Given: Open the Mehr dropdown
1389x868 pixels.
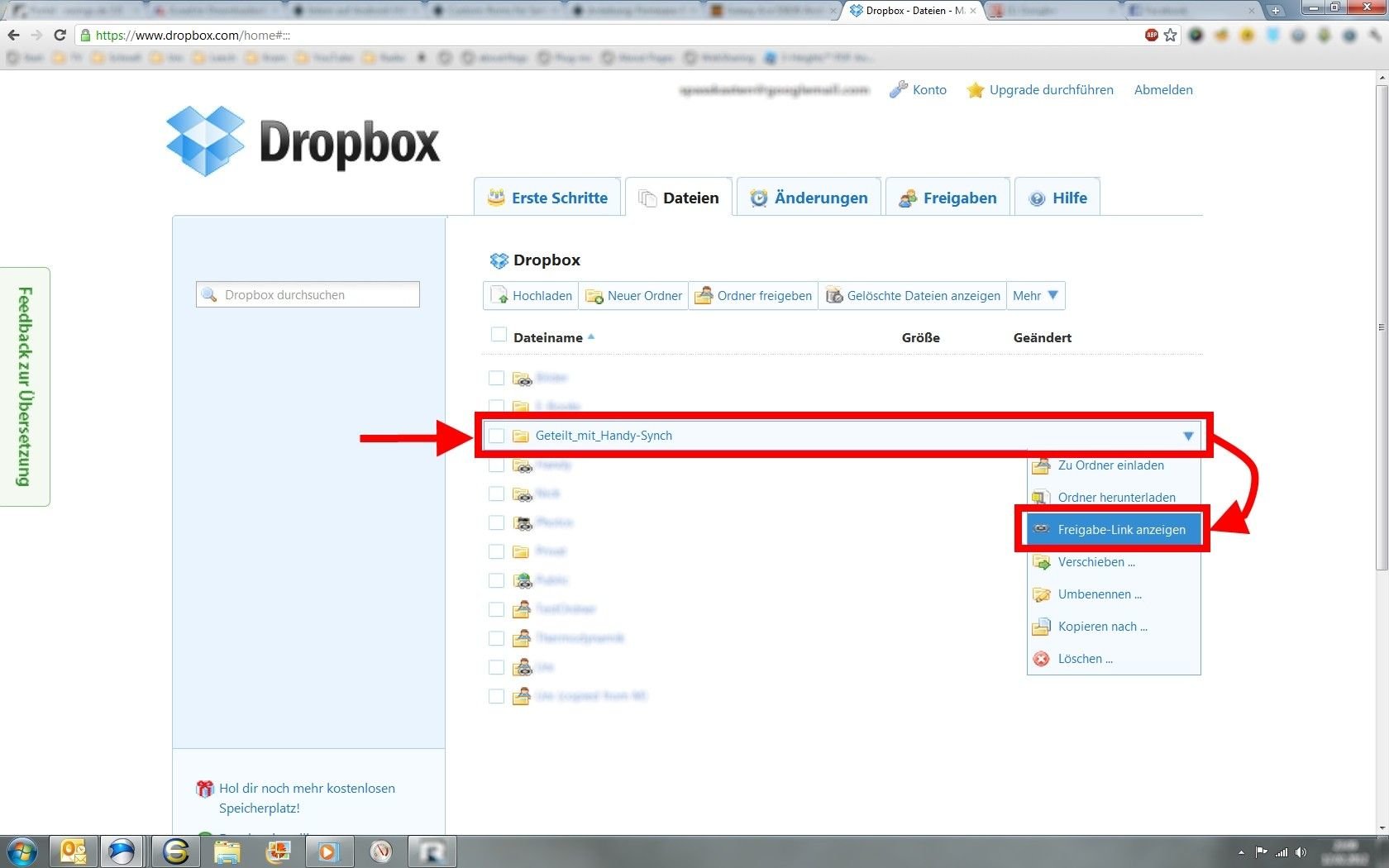Looking at the screenshot, I should click(x=1035, y=296).
